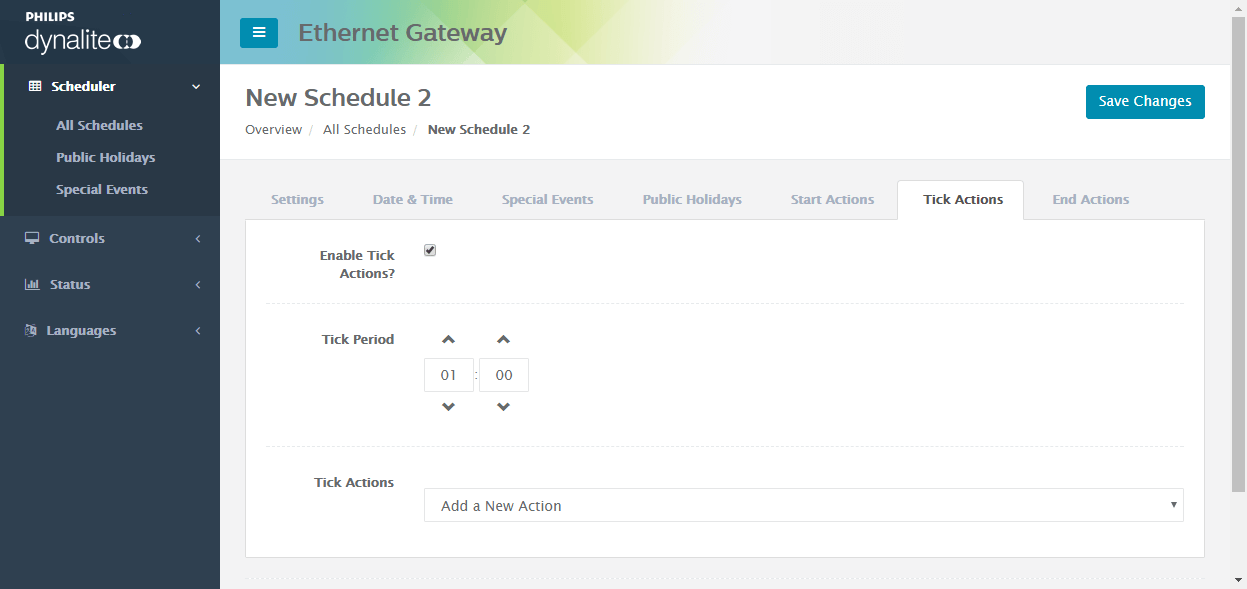Click the Status chart icon in sidebar
Image resolution: width=1247 pixels, height=589 pixels.
(31, 284)
